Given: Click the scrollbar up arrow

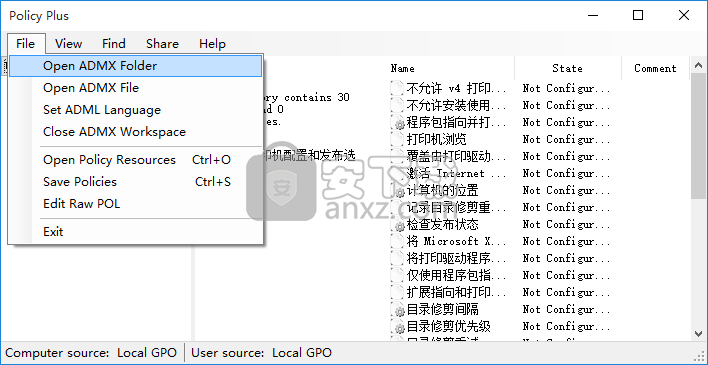Looking at the screenshot, I should point(698,66).
